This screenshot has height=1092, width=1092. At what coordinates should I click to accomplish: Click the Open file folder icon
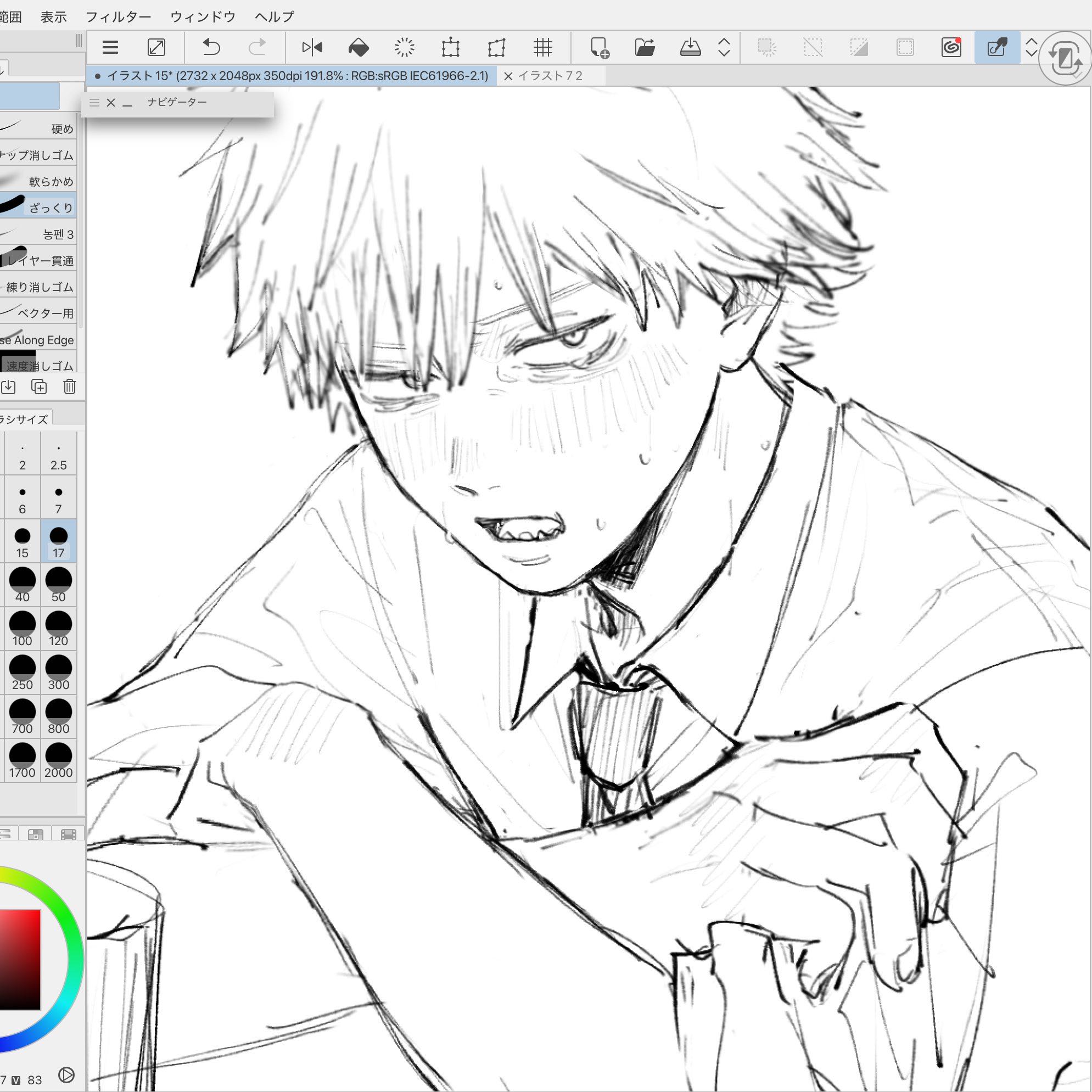tap(645, 47)
